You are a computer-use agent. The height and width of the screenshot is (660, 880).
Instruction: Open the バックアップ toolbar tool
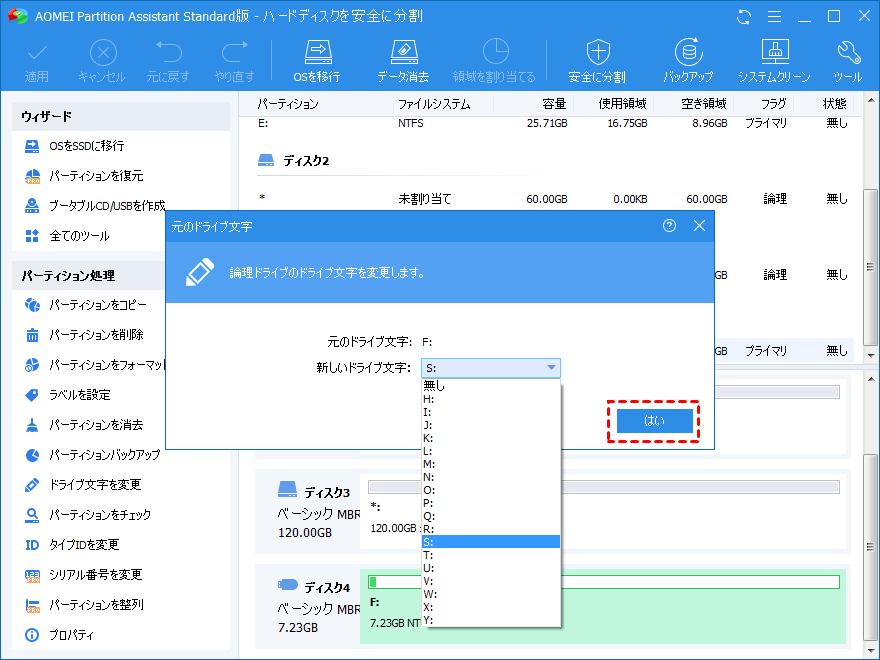[688, 61]
